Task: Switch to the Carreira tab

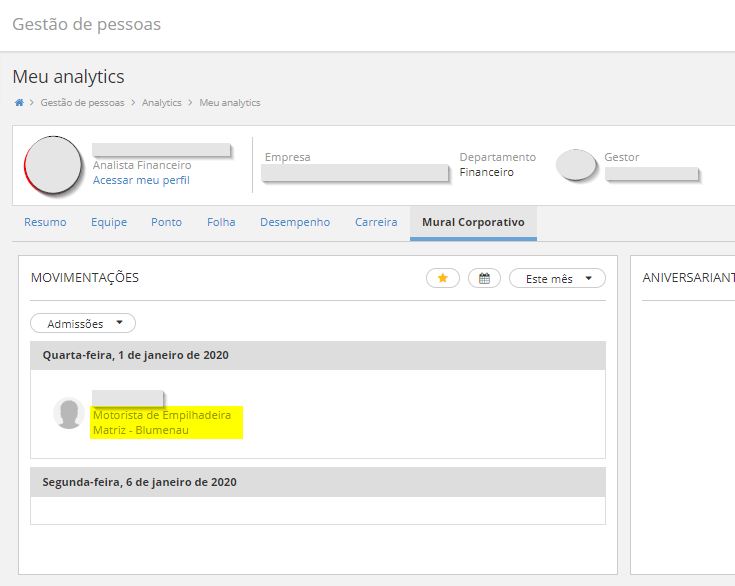Action: pos(376,222)
